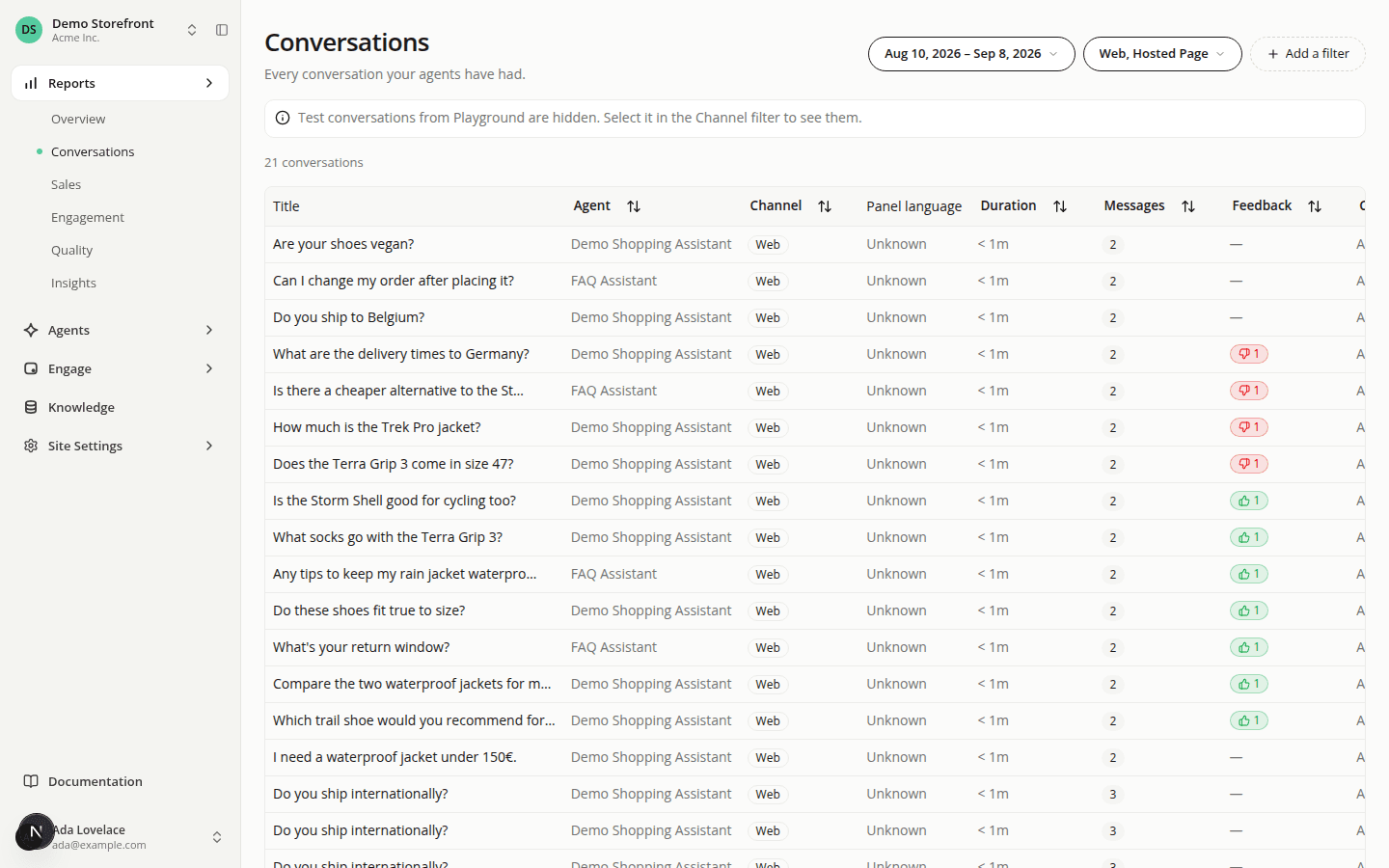This screenshot has width=1389, height=868.
Task: Click thumbs-up badge on return window row
Action: pos(1249,647)
